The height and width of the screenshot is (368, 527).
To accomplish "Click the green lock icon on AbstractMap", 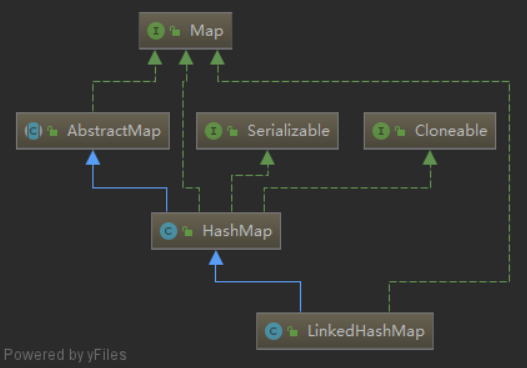I will (x=52, y=131).
